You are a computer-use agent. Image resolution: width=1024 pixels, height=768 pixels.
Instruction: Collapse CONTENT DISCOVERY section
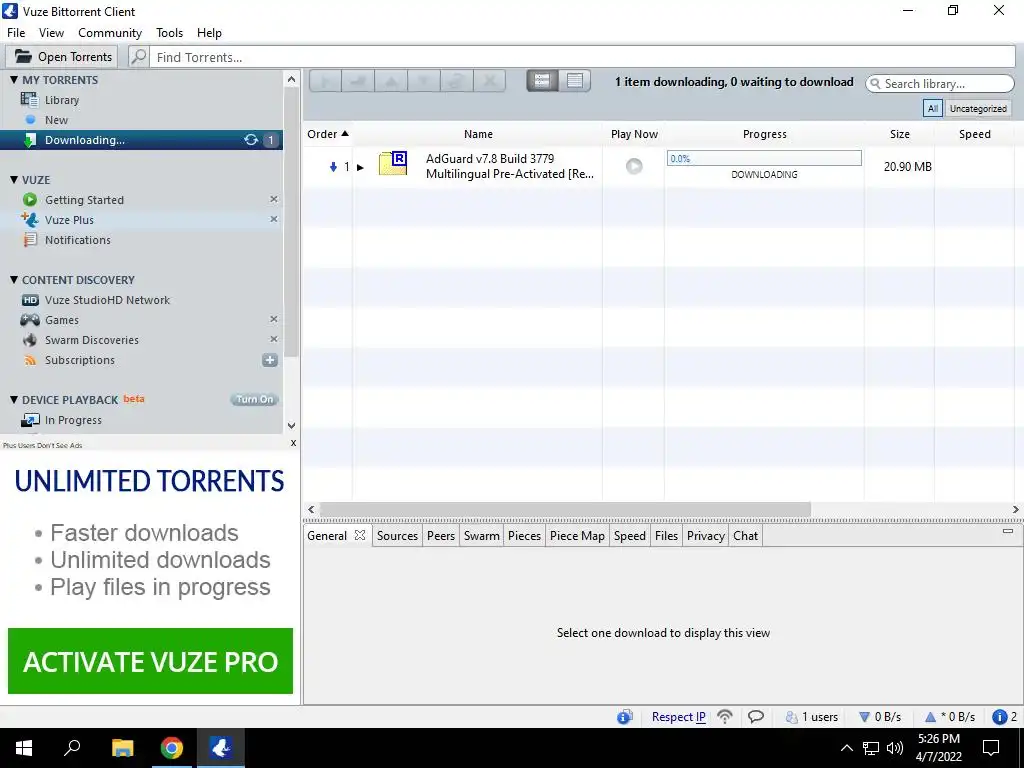[14, 280]
